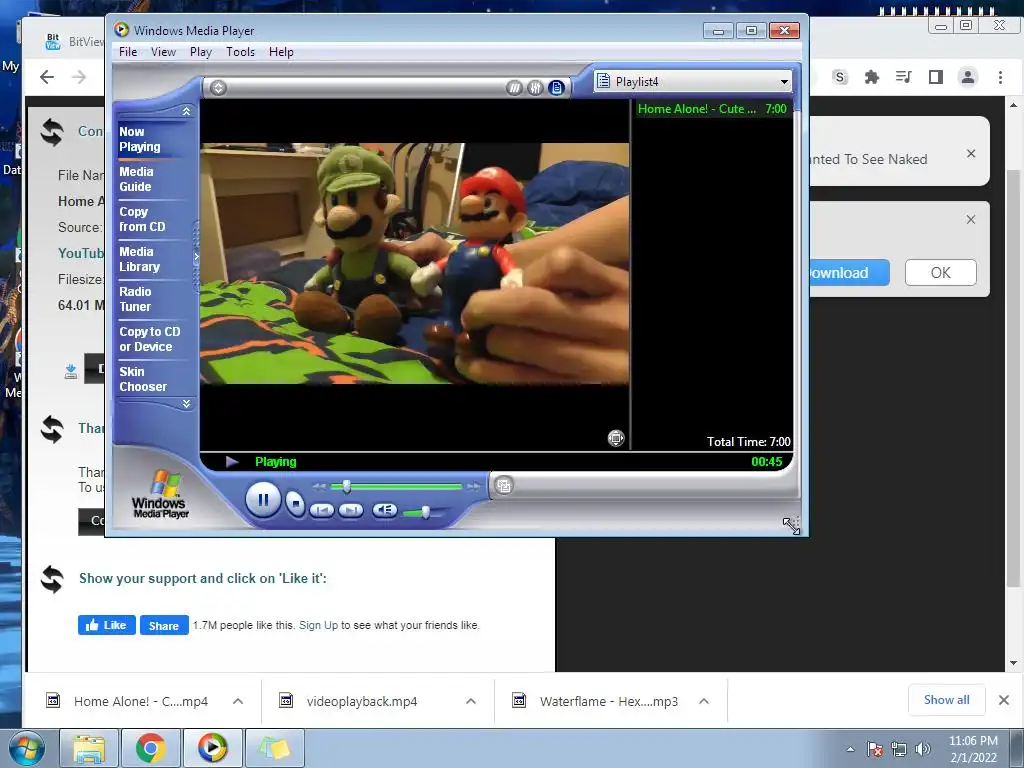
Task: Open the Play menu
Action: pos(200,52)
